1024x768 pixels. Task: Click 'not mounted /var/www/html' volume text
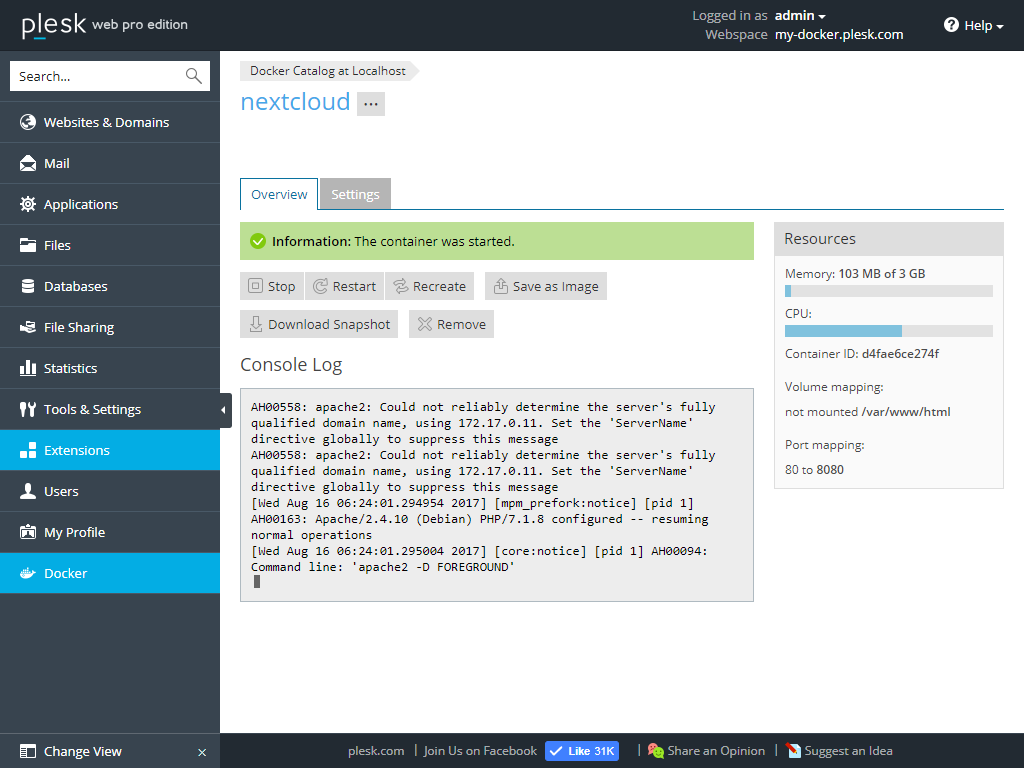[868, 412]
